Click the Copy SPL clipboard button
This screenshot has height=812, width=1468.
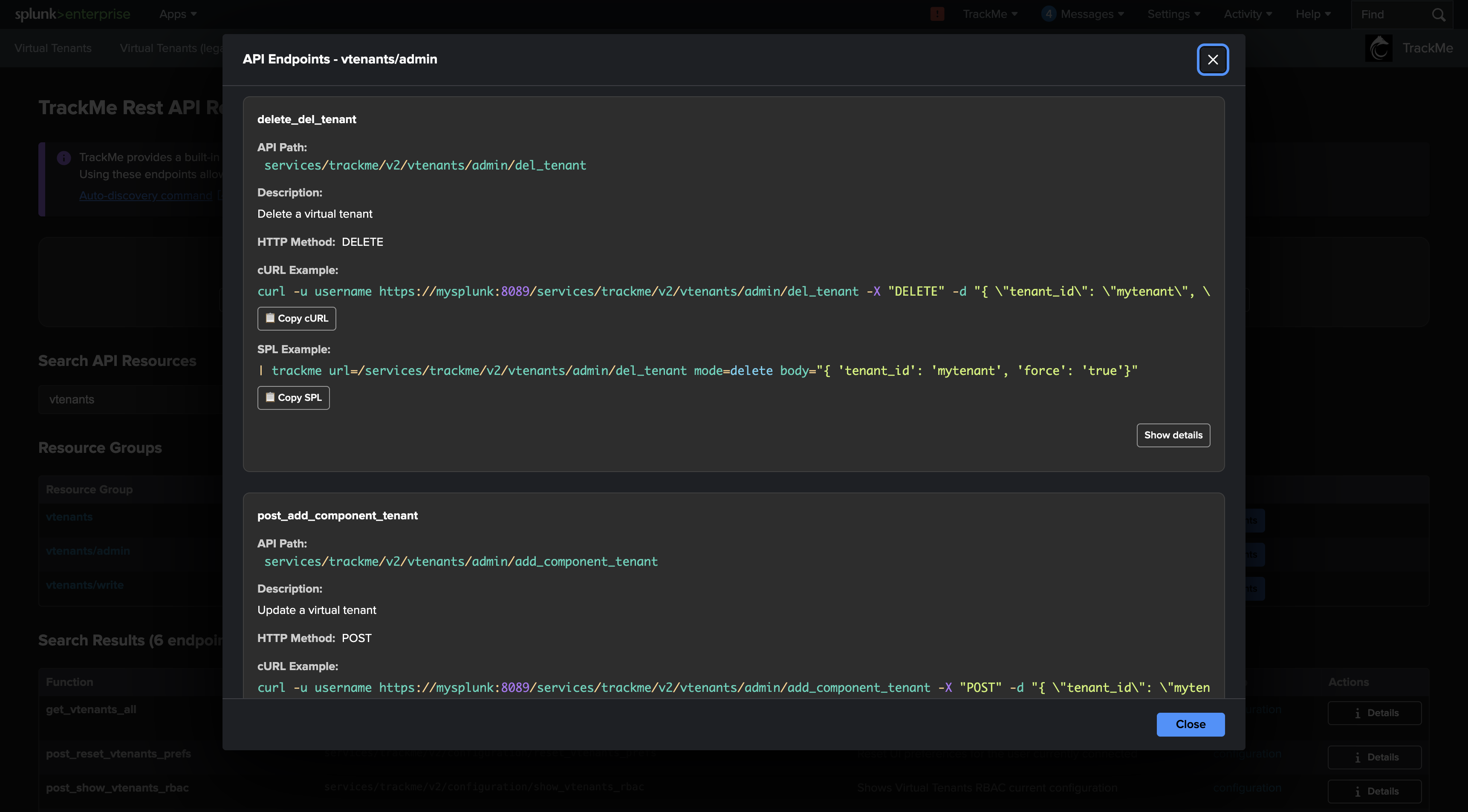[x=293, y=397]
